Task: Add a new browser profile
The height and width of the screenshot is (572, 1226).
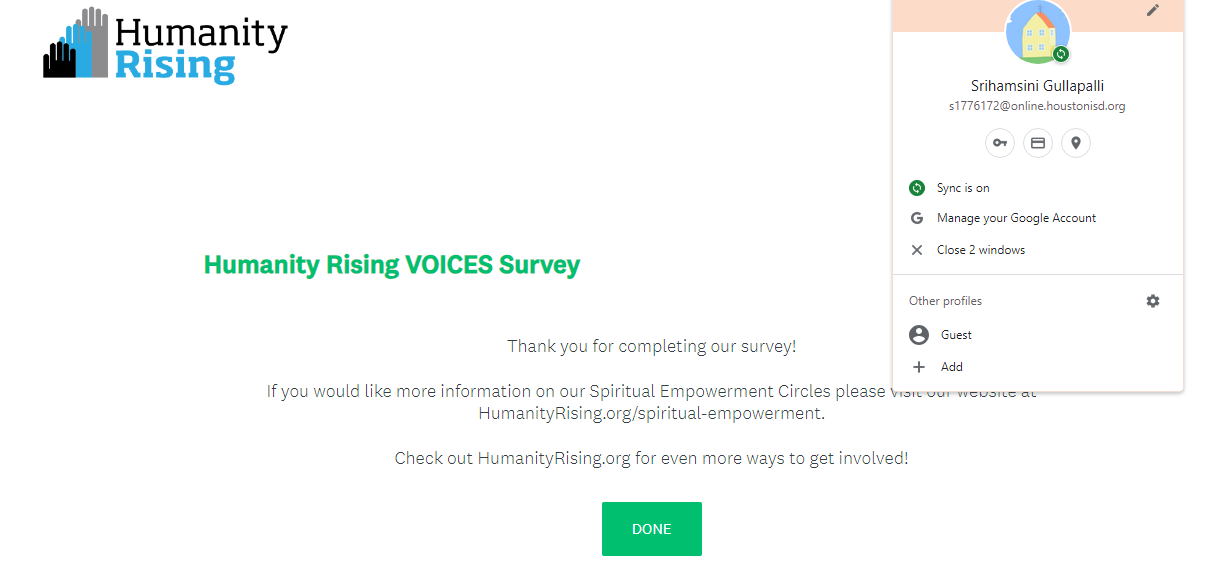Action: 951,367
